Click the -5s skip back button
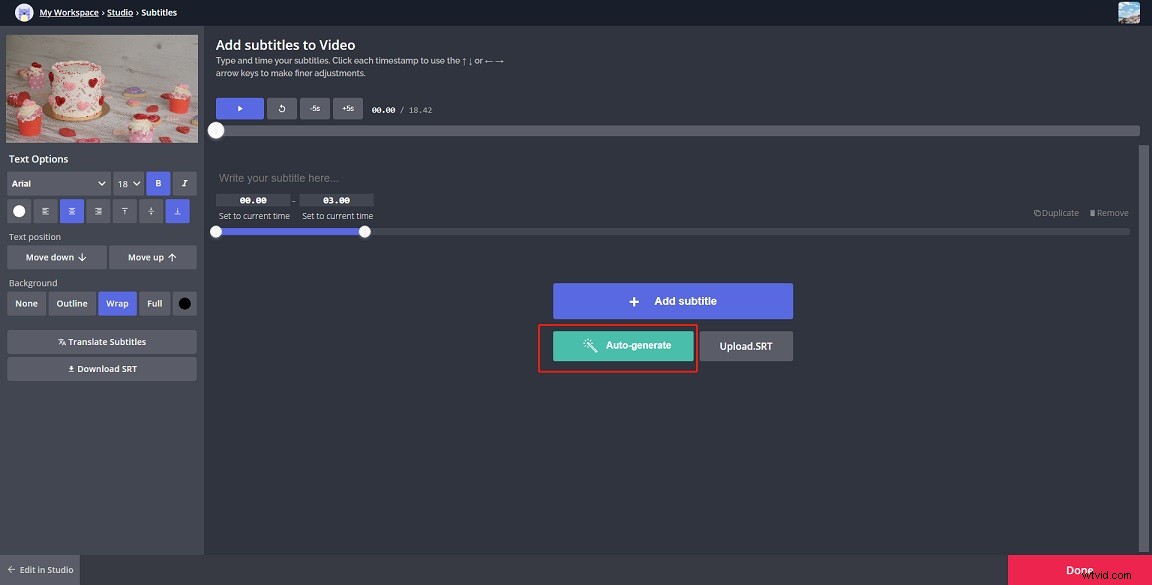This screenshot has height=585, width=1152. [x=314, y=108]
